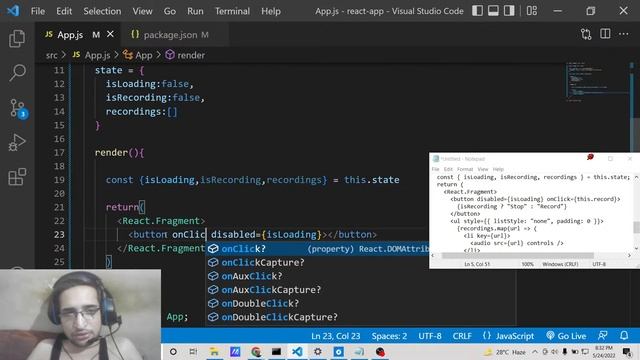Open the Go menu
The width and height of the screenshot is (640, 360).
click(169, 11)
